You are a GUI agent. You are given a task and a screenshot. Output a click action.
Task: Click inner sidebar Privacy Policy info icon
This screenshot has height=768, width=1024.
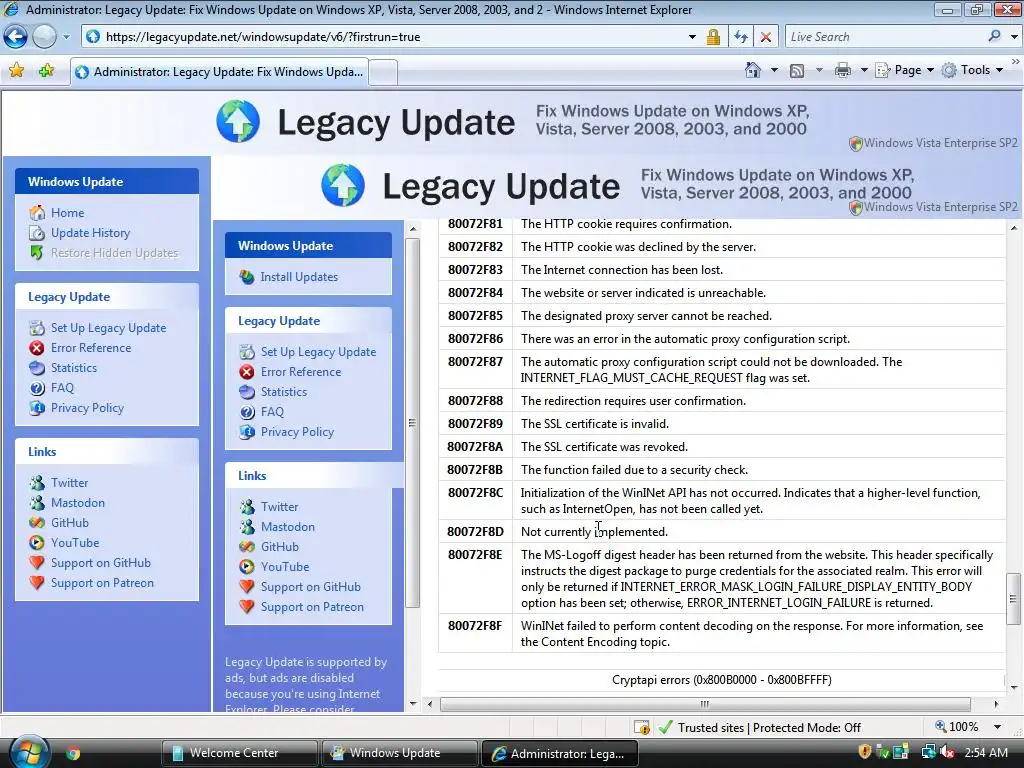tap(247, 432)
